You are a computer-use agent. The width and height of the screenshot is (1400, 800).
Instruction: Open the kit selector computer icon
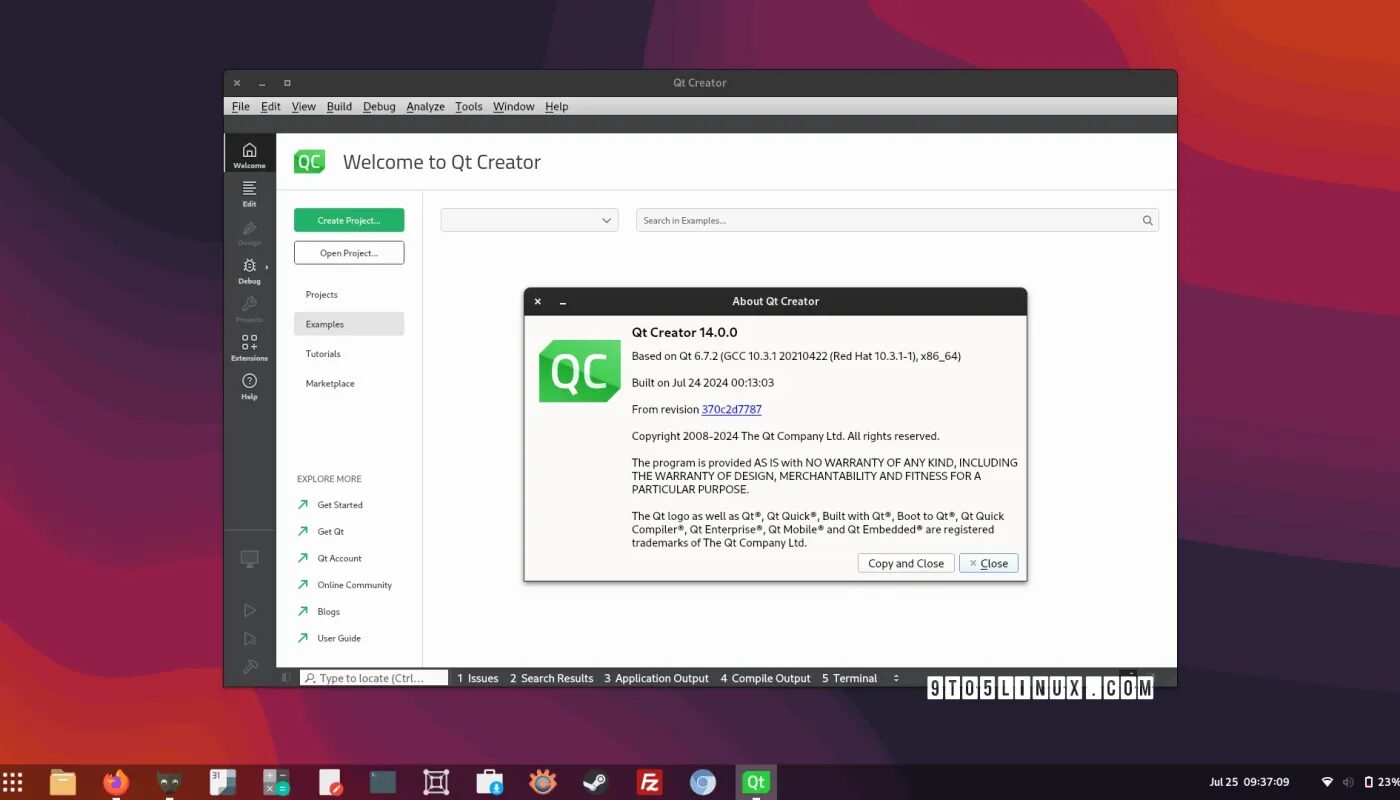tap(249, 558)
